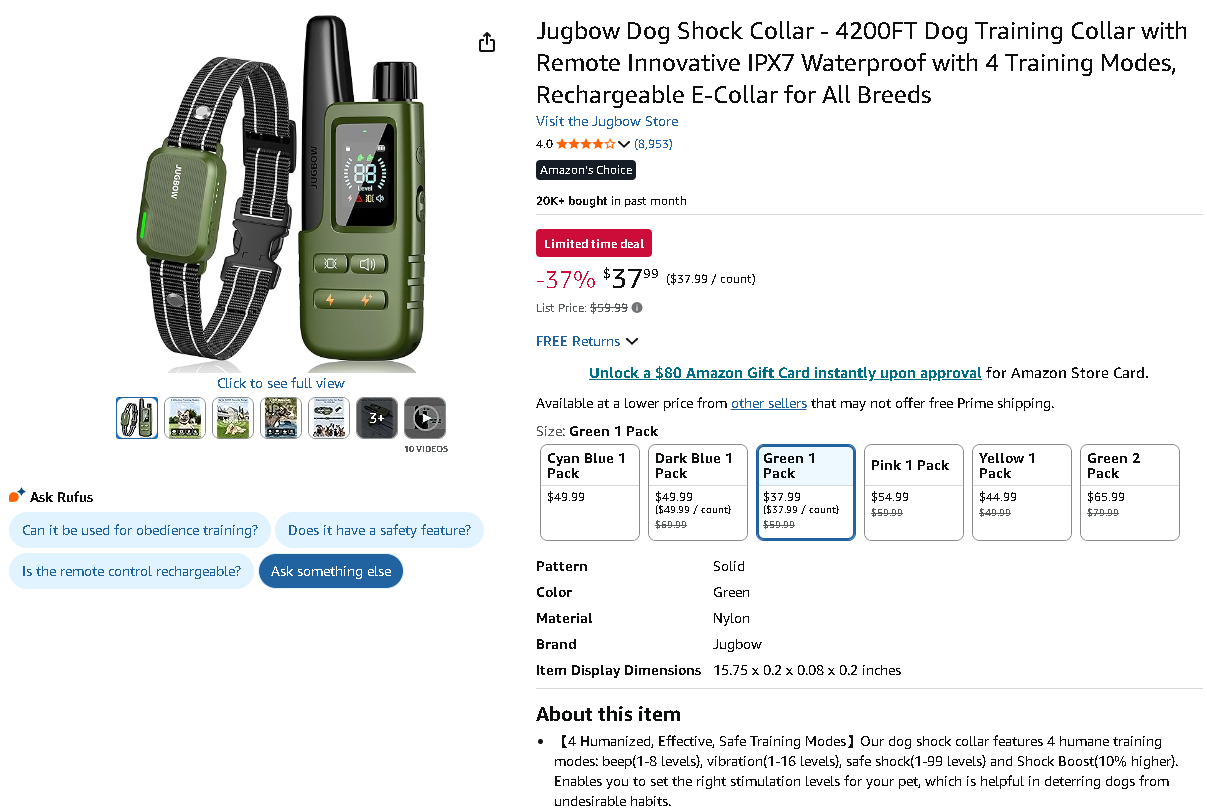The image size is (1207, 812).
Task: Click the List Price info icon
Action: pos(637,308)
